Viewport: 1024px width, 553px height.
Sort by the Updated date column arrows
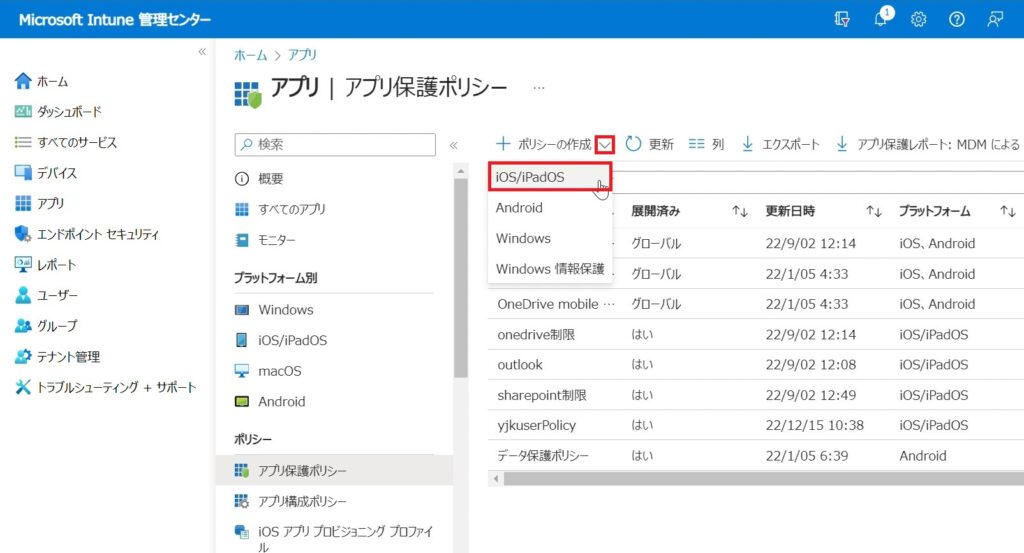(874, 211)
